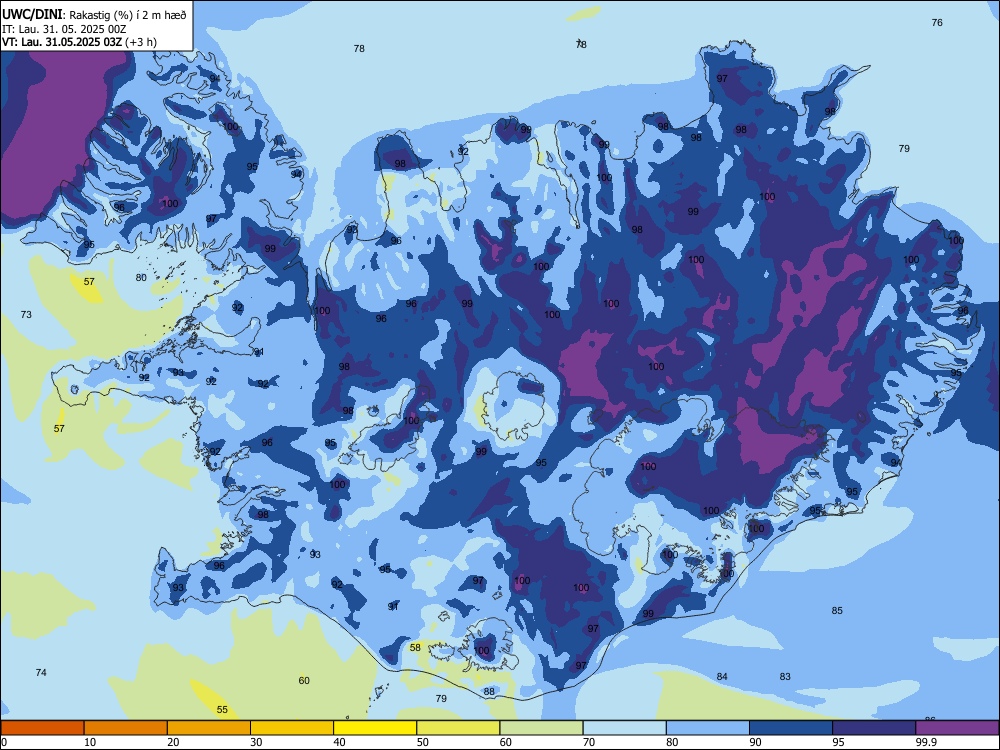Click the '99.9' legend scale label

[926, 742]
